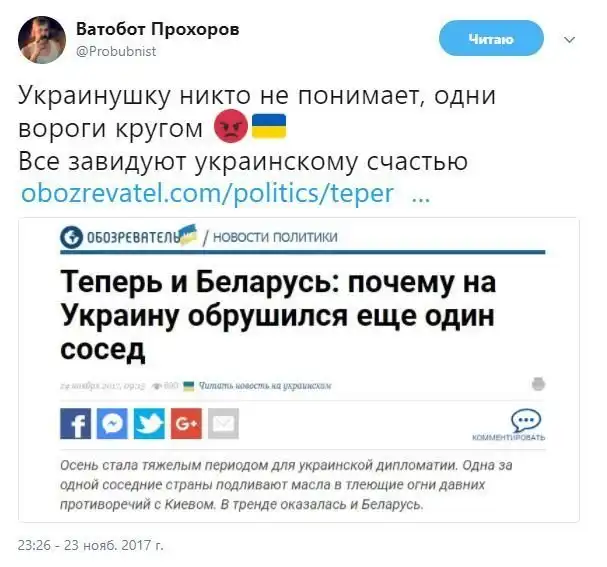
Task: Toggle the Читаю follow button
Action: 491,39
